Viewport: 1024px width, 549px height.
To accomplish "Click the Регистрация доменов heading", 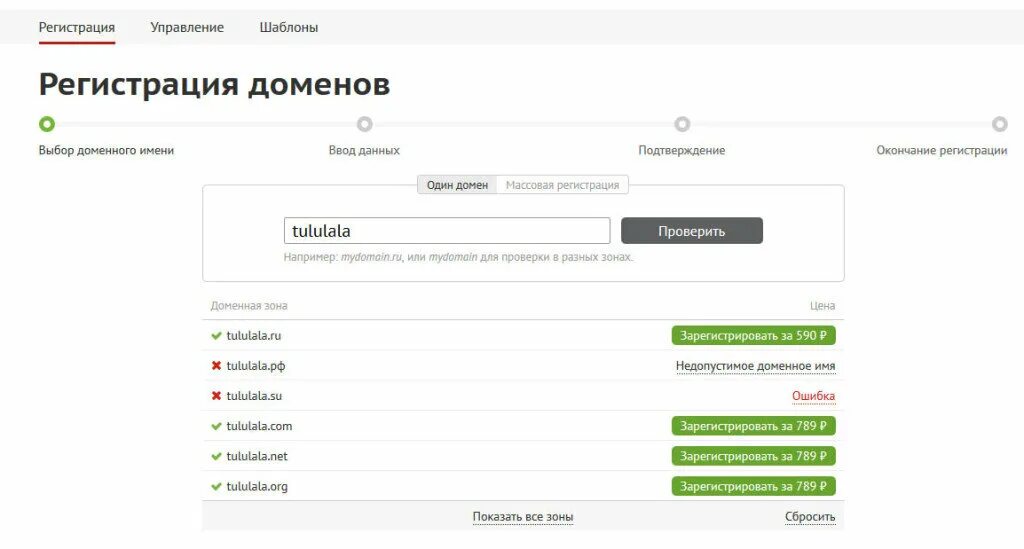I will coord(214,85).
